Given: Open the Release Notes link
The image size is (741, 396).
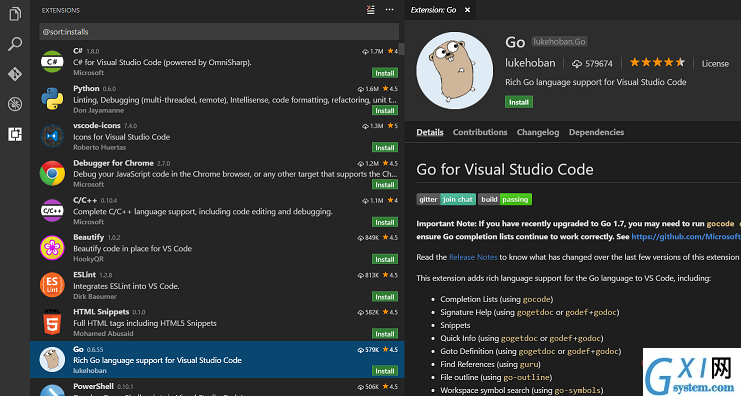Looking at the screenshot, I should coord(473,257).
